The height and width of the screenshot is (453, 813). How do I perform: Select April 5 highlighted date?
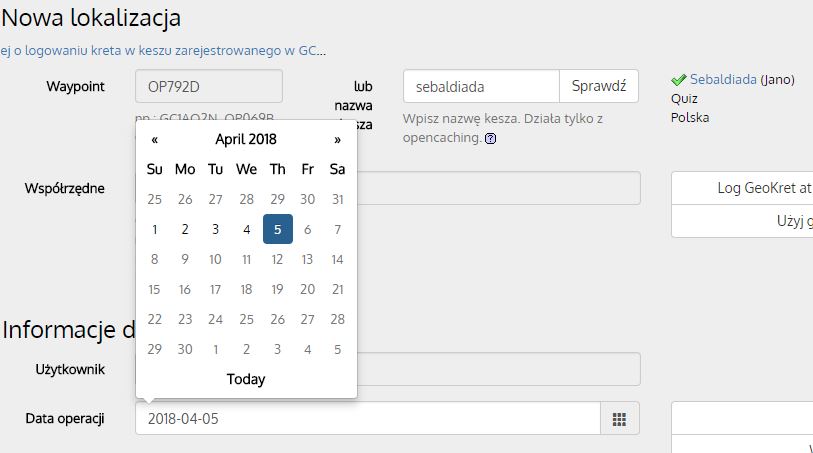(x=277, y=229)
